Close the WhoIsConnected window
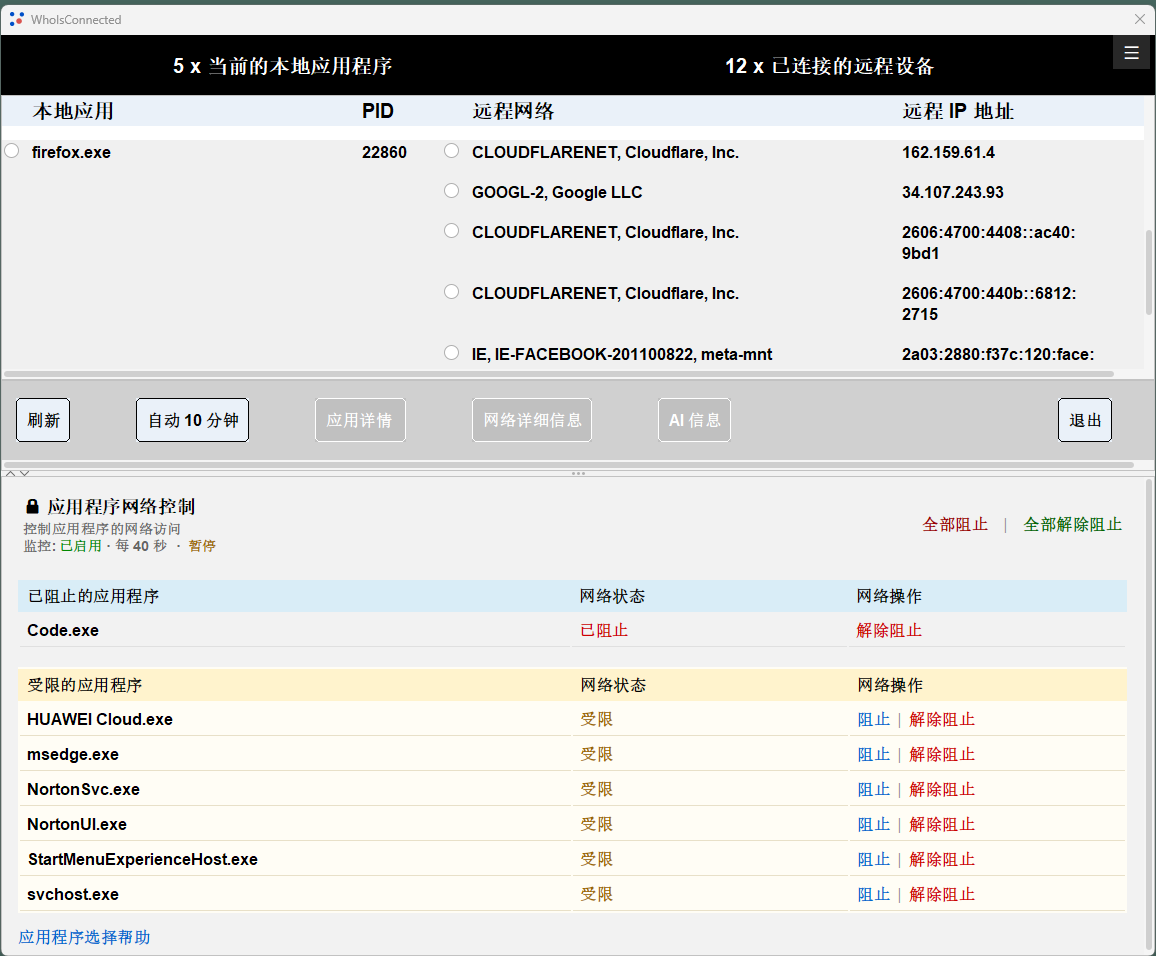1156x956 pixels. pos(1139,19)
